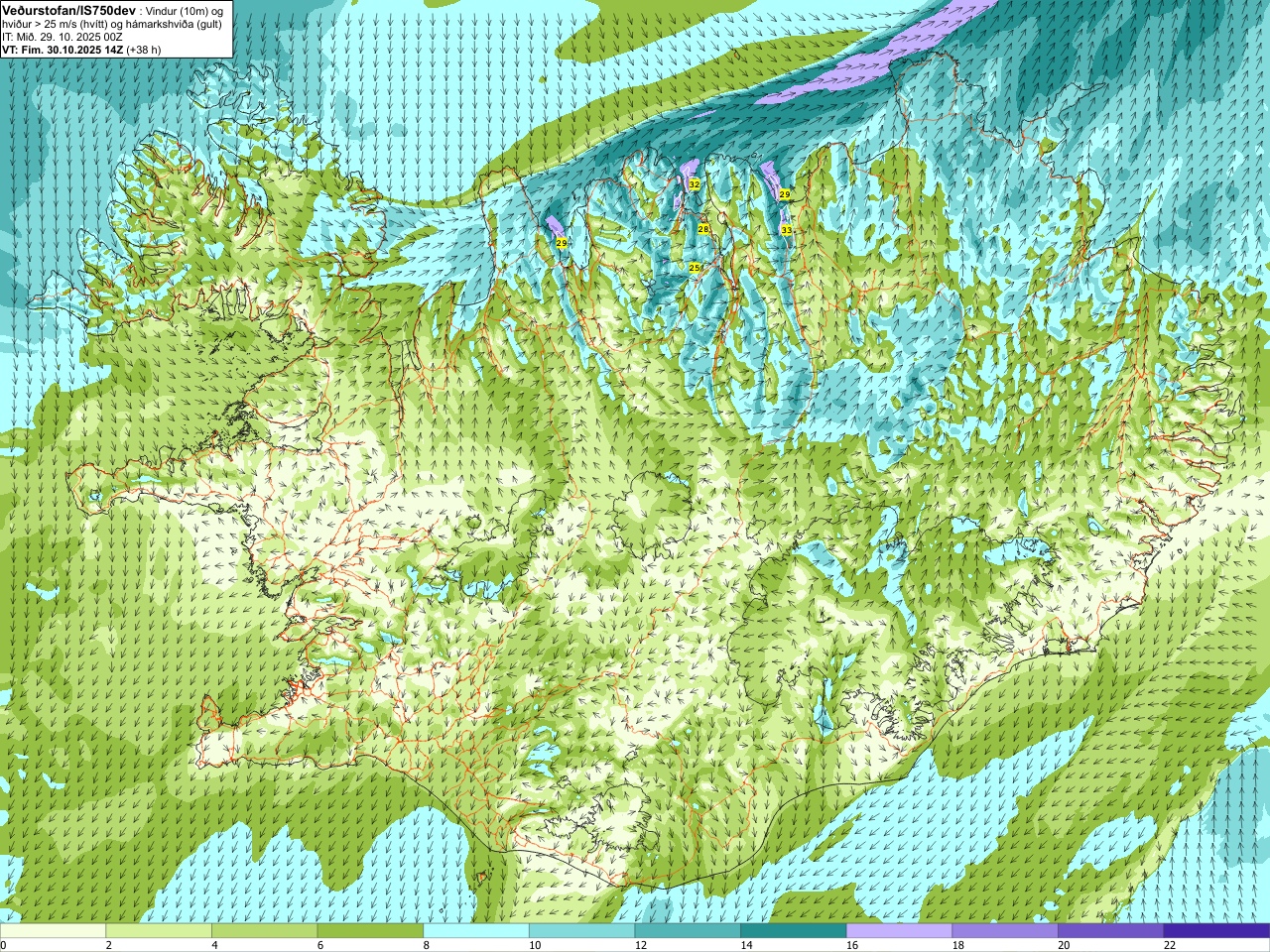Click the pale yellow 0–2 m/s legend swatch

[53, 931]
